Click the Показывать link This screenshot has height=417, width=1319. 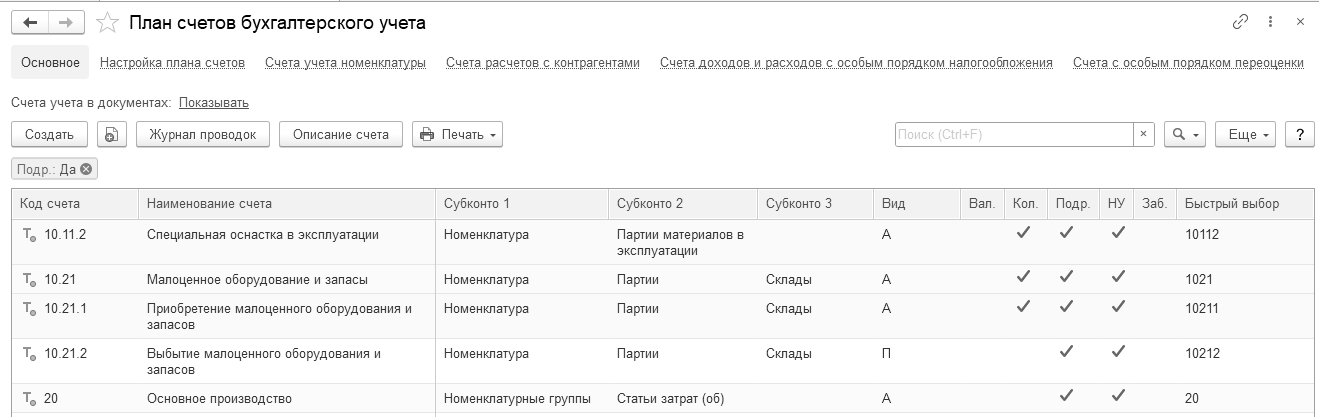click(214, 102)
